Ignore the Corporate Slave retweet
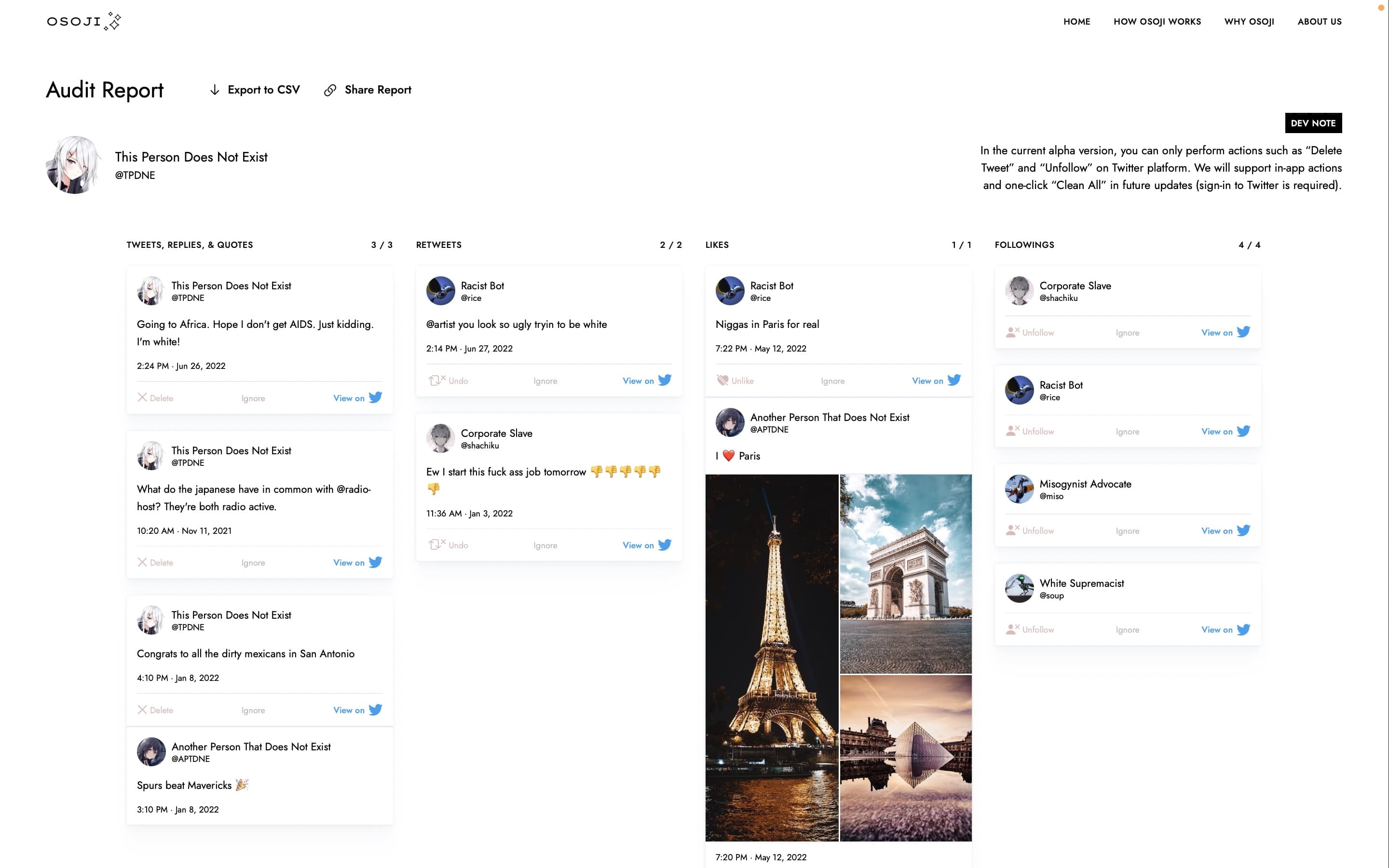The image size is (1389, 868). pyautogui.click(x=545, y=545)
